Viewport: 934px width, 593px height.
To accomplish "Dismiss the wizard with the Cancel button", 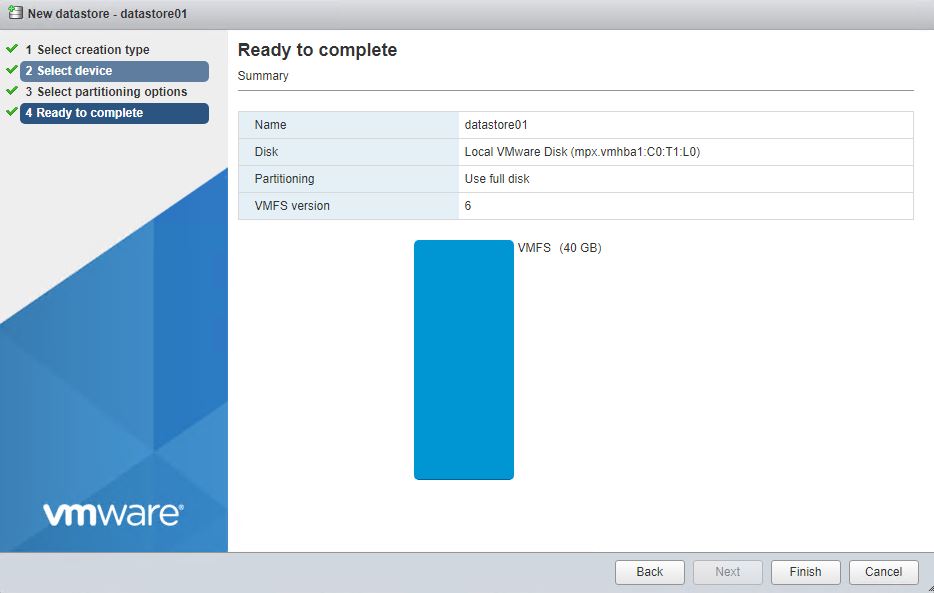I will 883,572.
